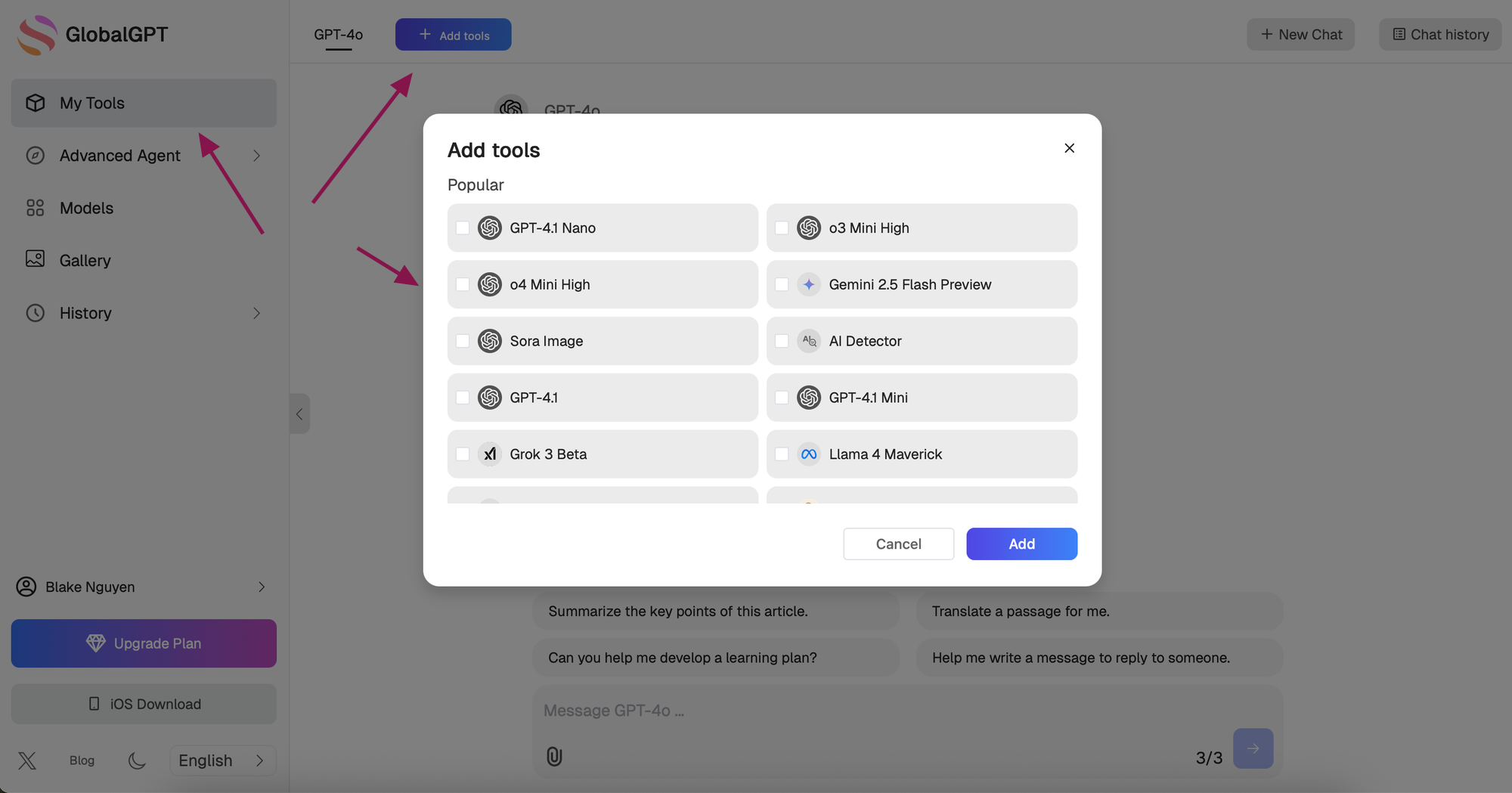Image resolution: width=1512 pixels, height=793 pixels.
Task: Expand the History submenu arrow
Action: (256, 313)
